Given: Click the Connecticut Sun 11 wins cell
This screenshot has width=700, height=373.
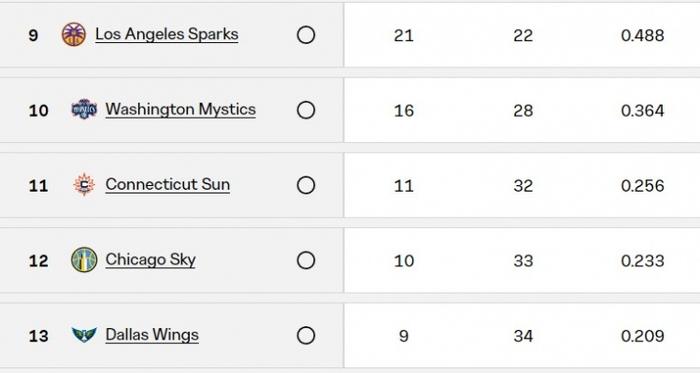Looking at the screenshot, I should pos(404,186).
